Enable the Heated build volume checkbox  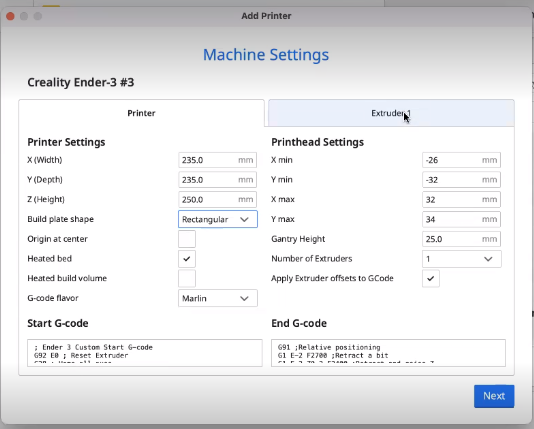click(187, 279)
